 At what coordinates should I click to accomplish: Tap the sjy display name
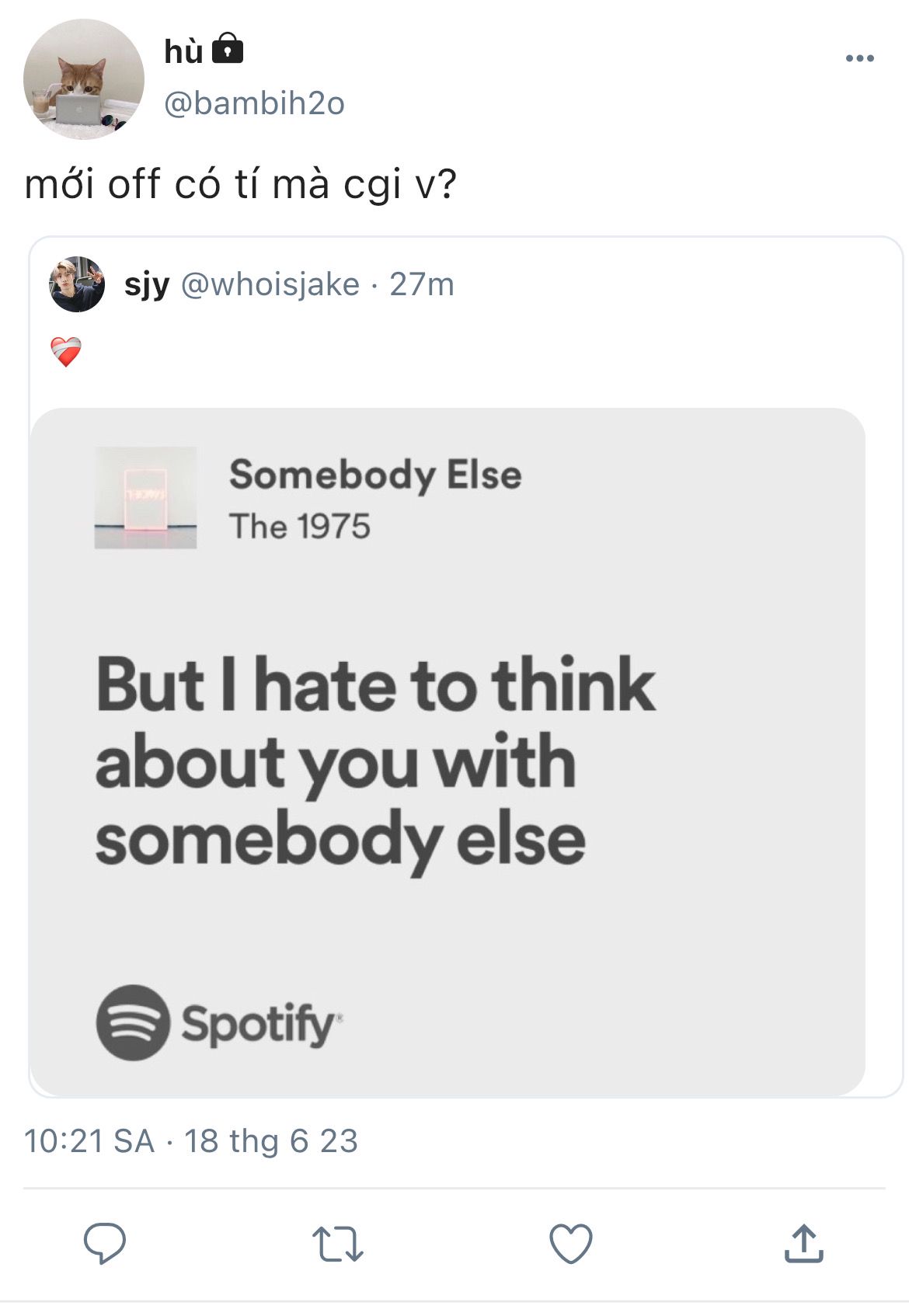point(147,284)
